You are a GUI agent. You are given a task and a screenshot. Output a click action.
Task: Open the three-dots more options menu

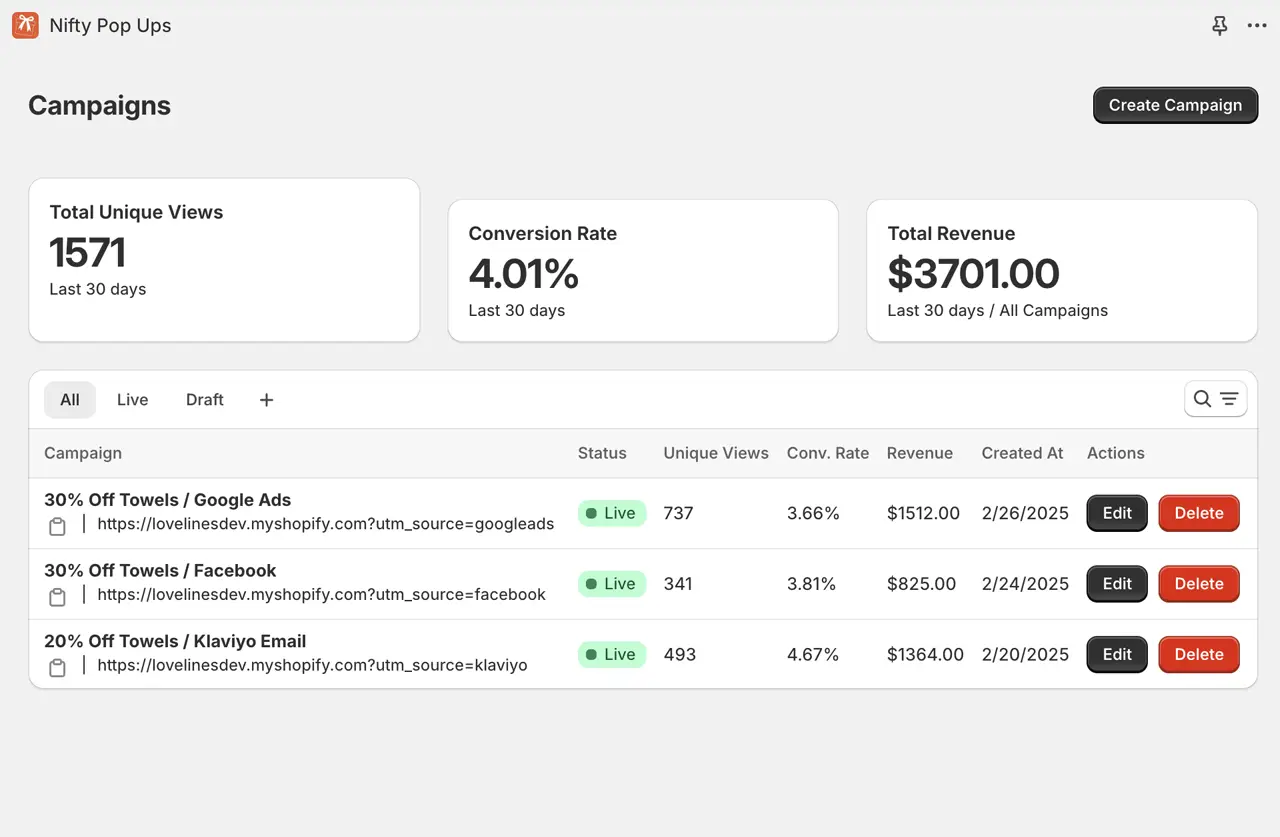pyautogui.click(x=1257, y=26)
